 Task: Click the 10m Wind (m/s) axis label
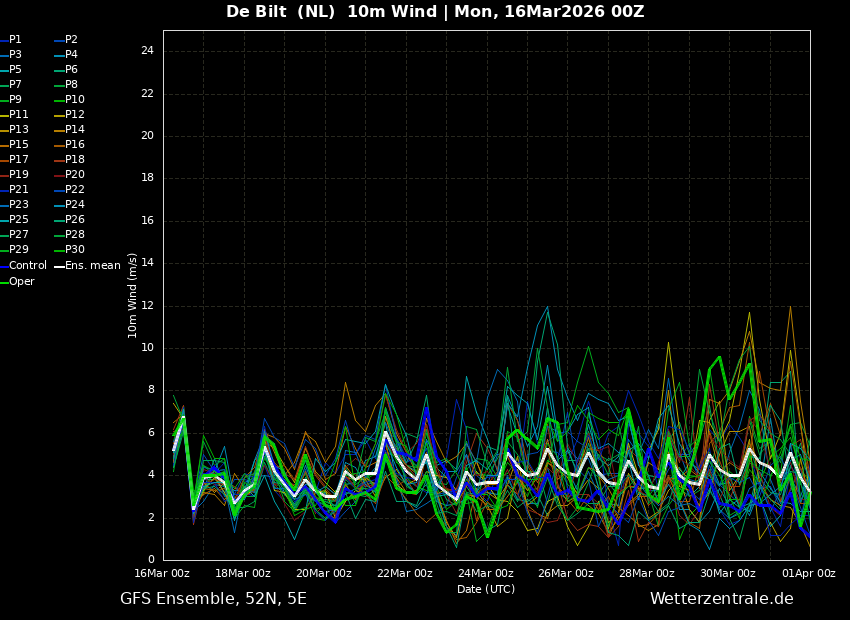pyautogui.click(x=133, y=295)
